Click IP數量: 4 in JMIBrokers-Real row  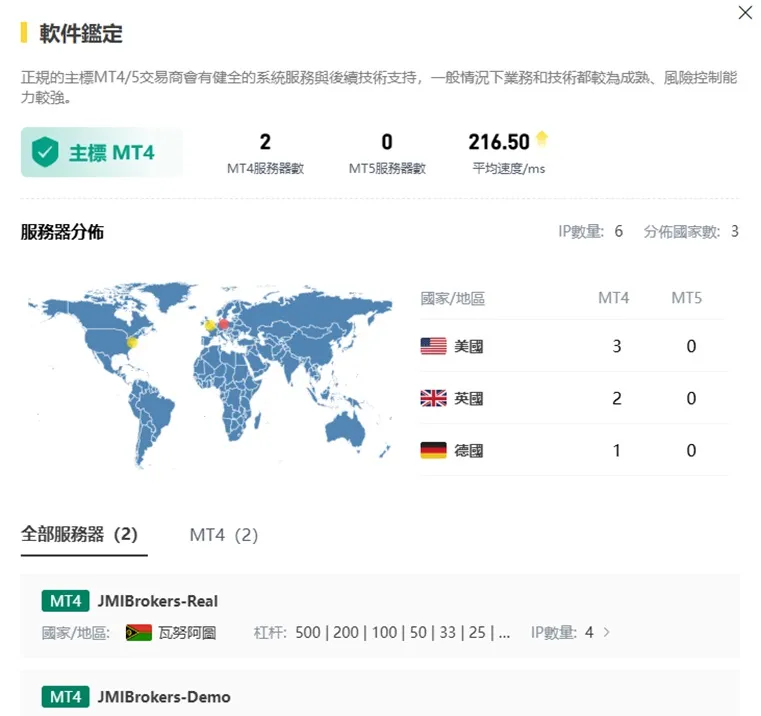coord(562,632)
